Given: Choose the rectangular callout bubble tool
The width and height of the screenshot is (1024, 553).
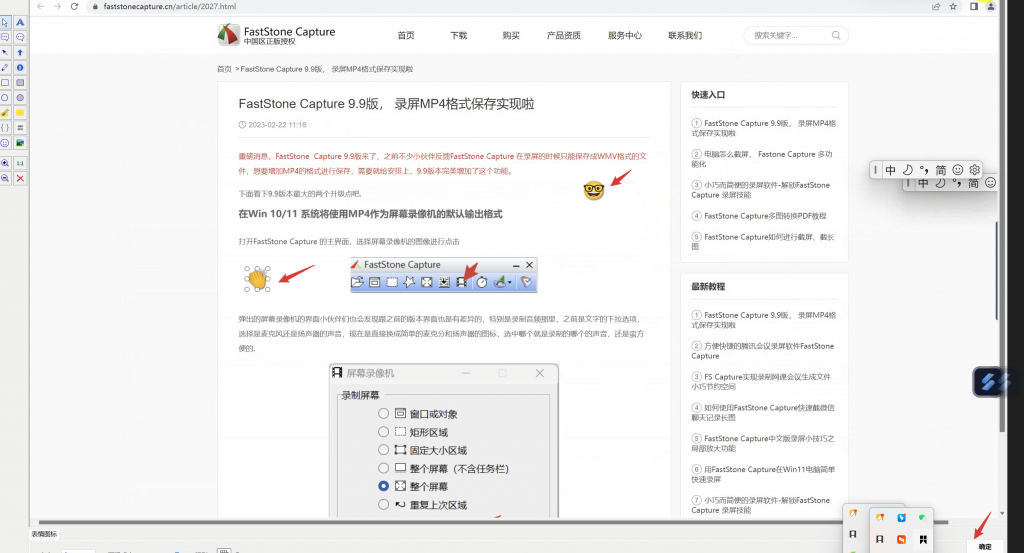Looking at the screenshot, I should point(5,37).
